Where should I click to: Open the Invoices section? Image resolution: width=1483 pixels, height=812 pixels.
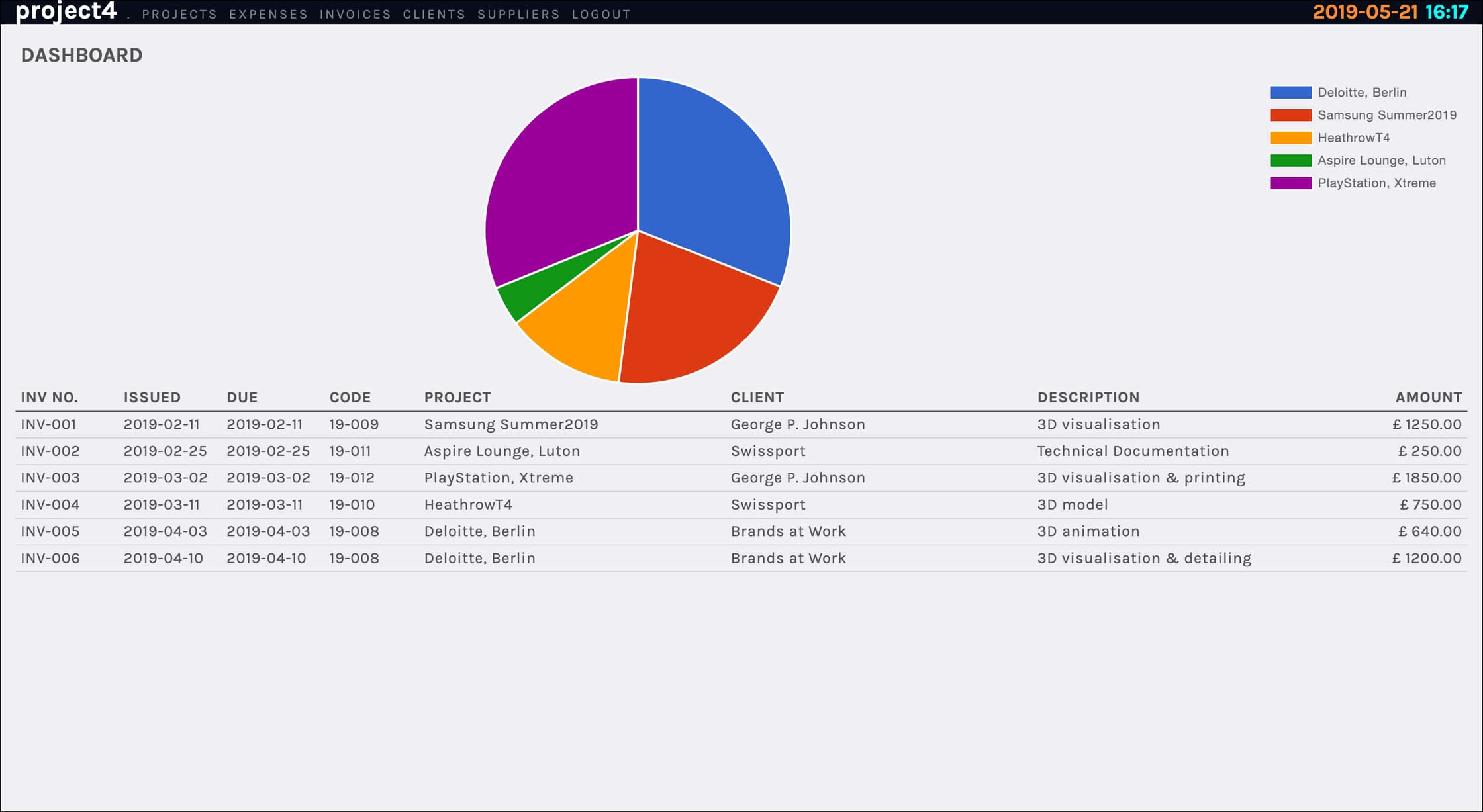tap(356, 14)
